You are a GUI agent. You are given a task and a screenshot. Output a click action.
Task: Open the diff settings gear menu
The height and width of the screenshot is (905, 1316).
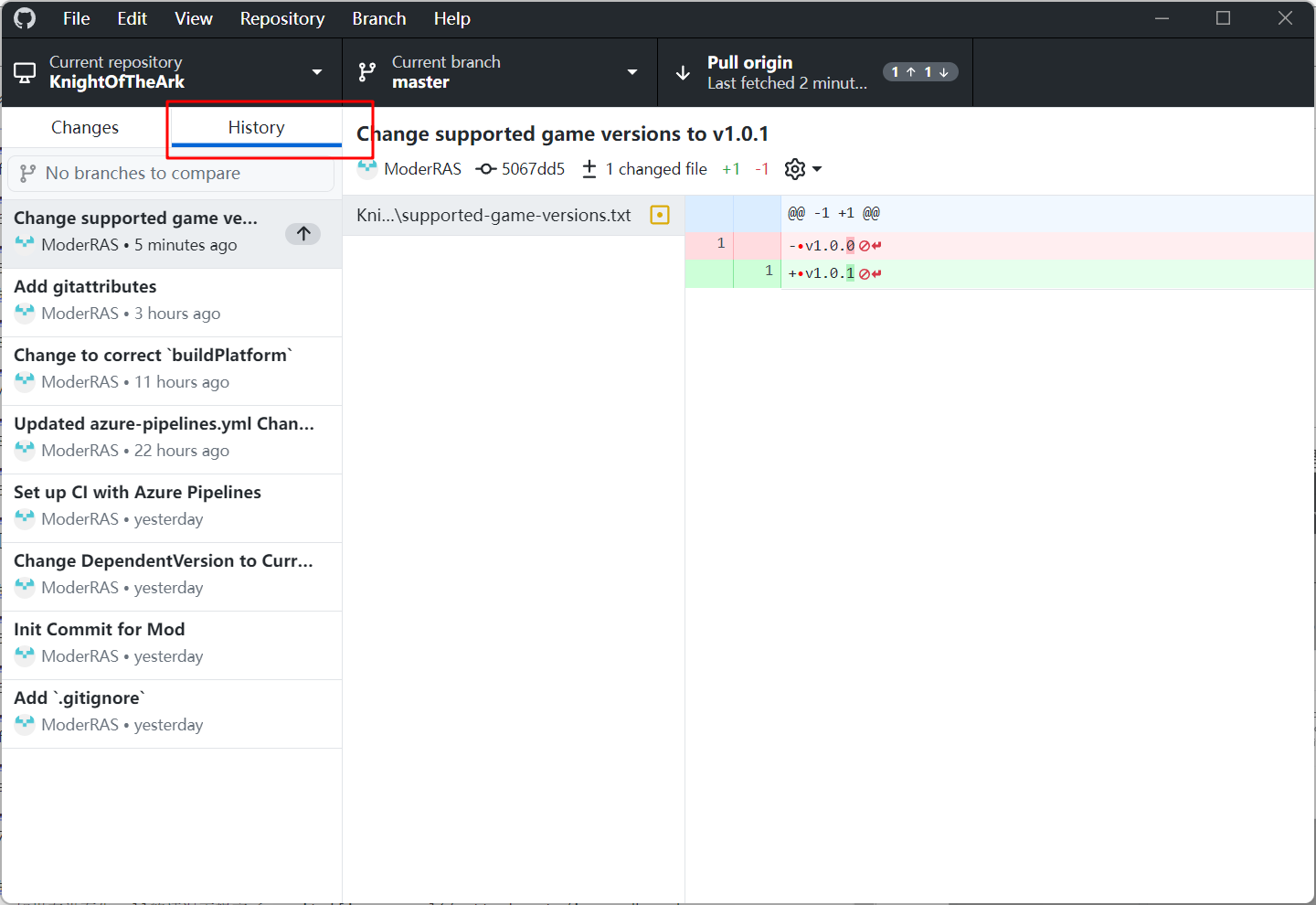(x=802, y=169)
